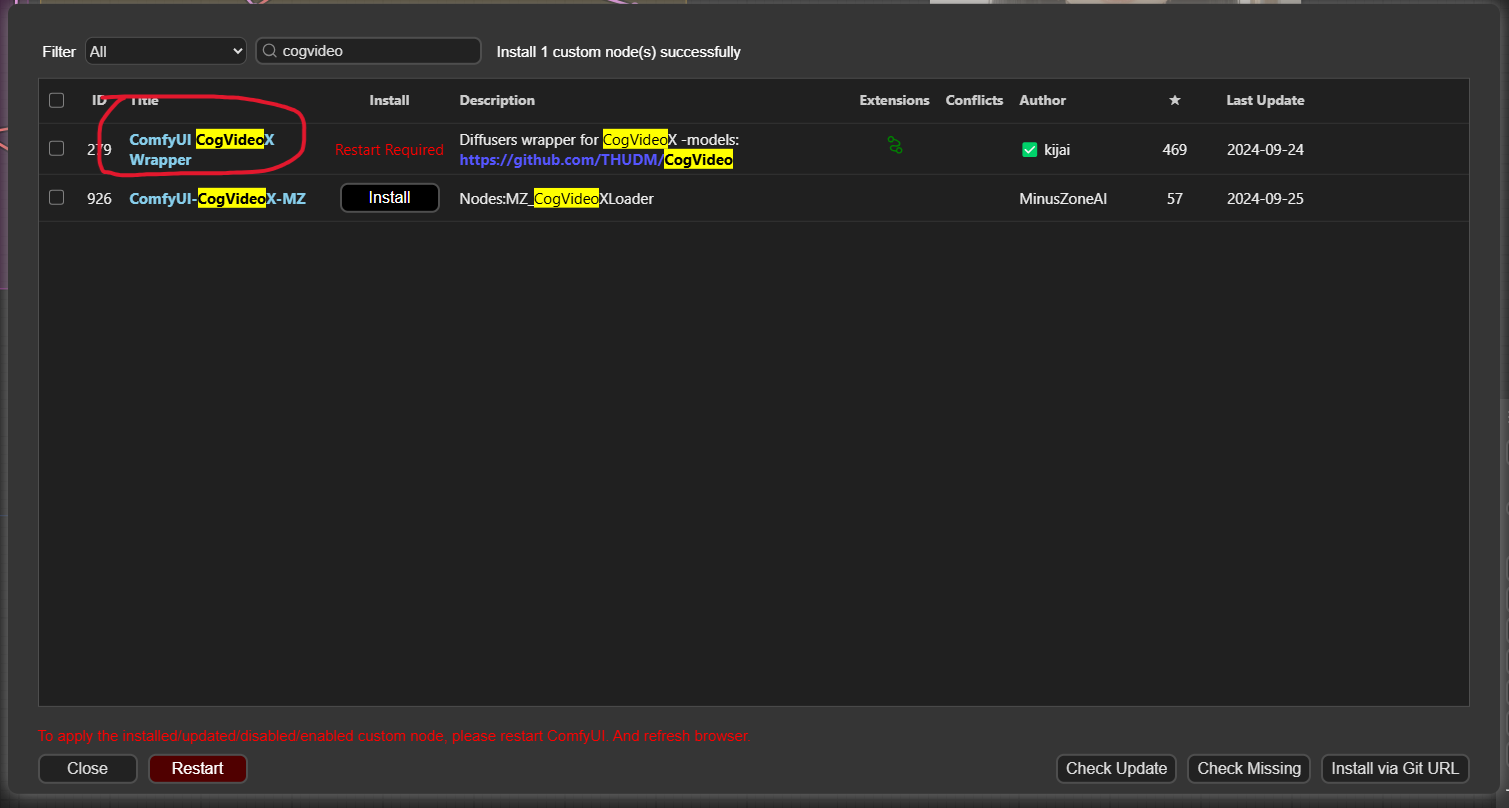Click author name MinusZoneAI
The width and height of the screenshot is (1509, 808).
tap(1063, 199)
